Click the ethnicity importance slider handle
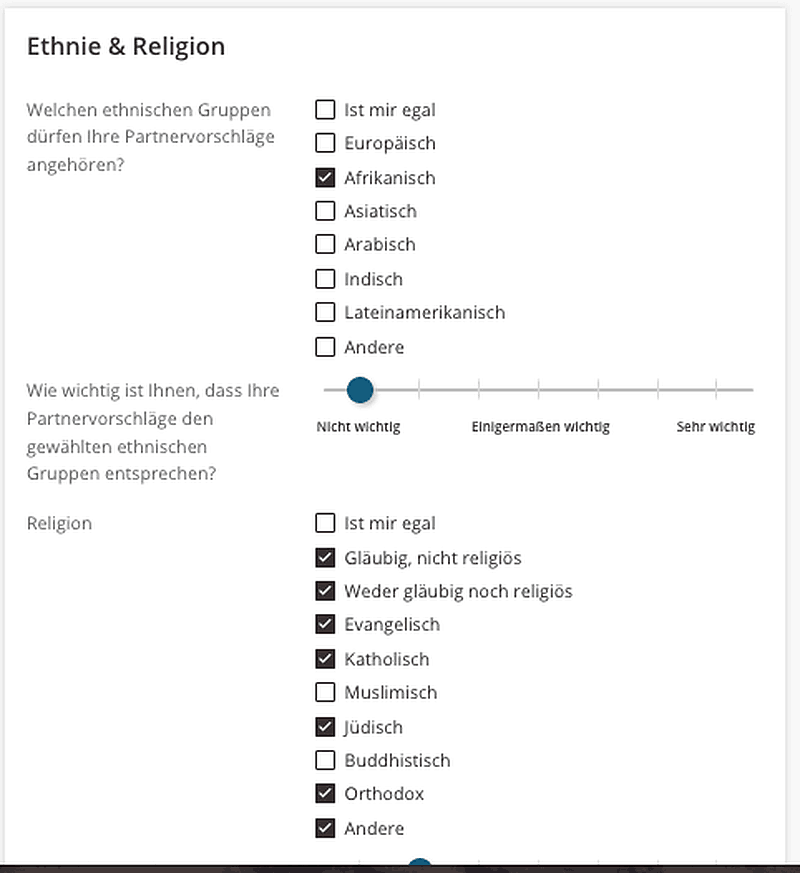800x873 pixels. (x=360, y=390)
